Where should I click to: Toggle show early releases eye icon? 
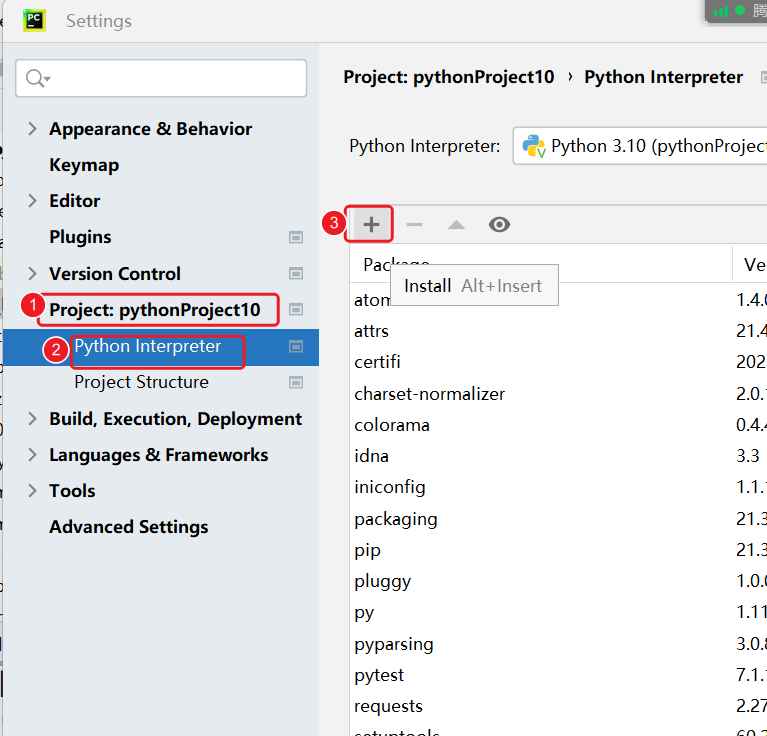(x=499, y=224)
